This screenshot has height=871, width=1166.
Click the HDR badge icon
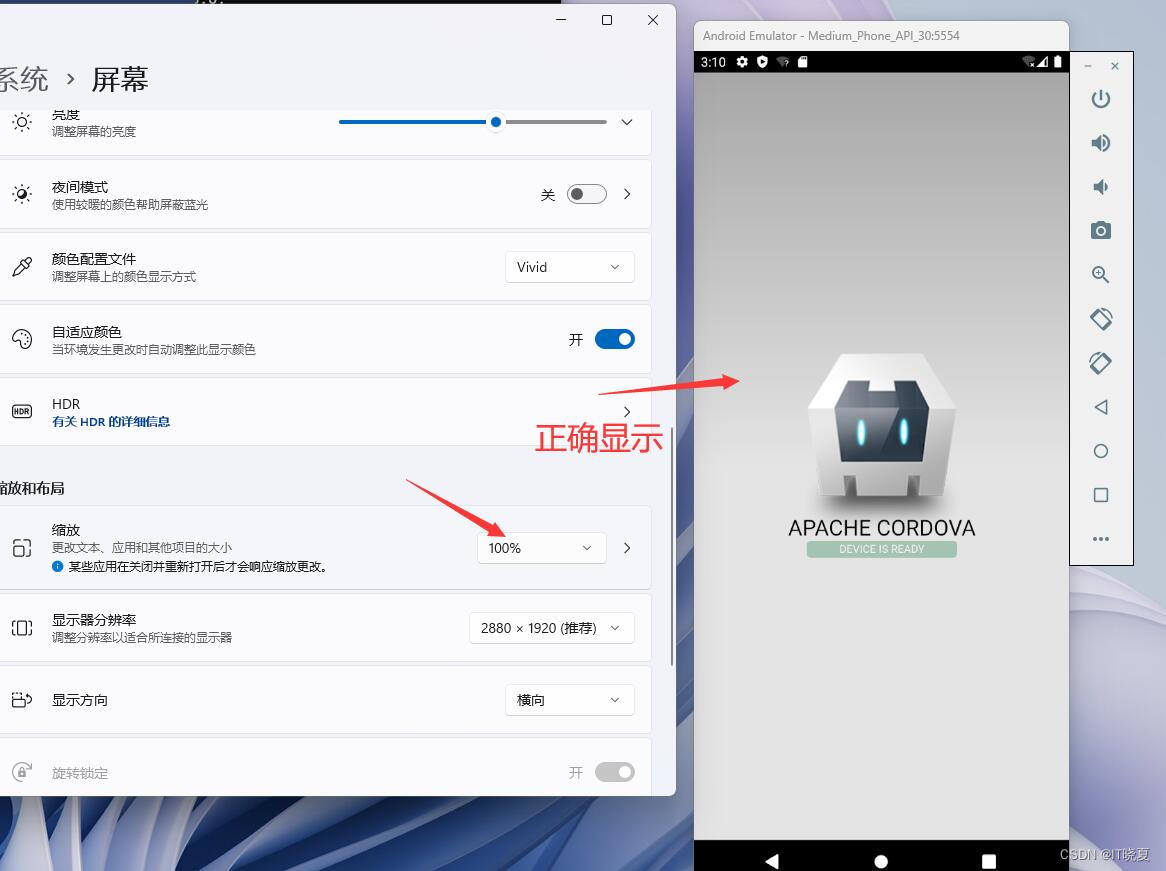pyautogui.click(x=22, y=411)
